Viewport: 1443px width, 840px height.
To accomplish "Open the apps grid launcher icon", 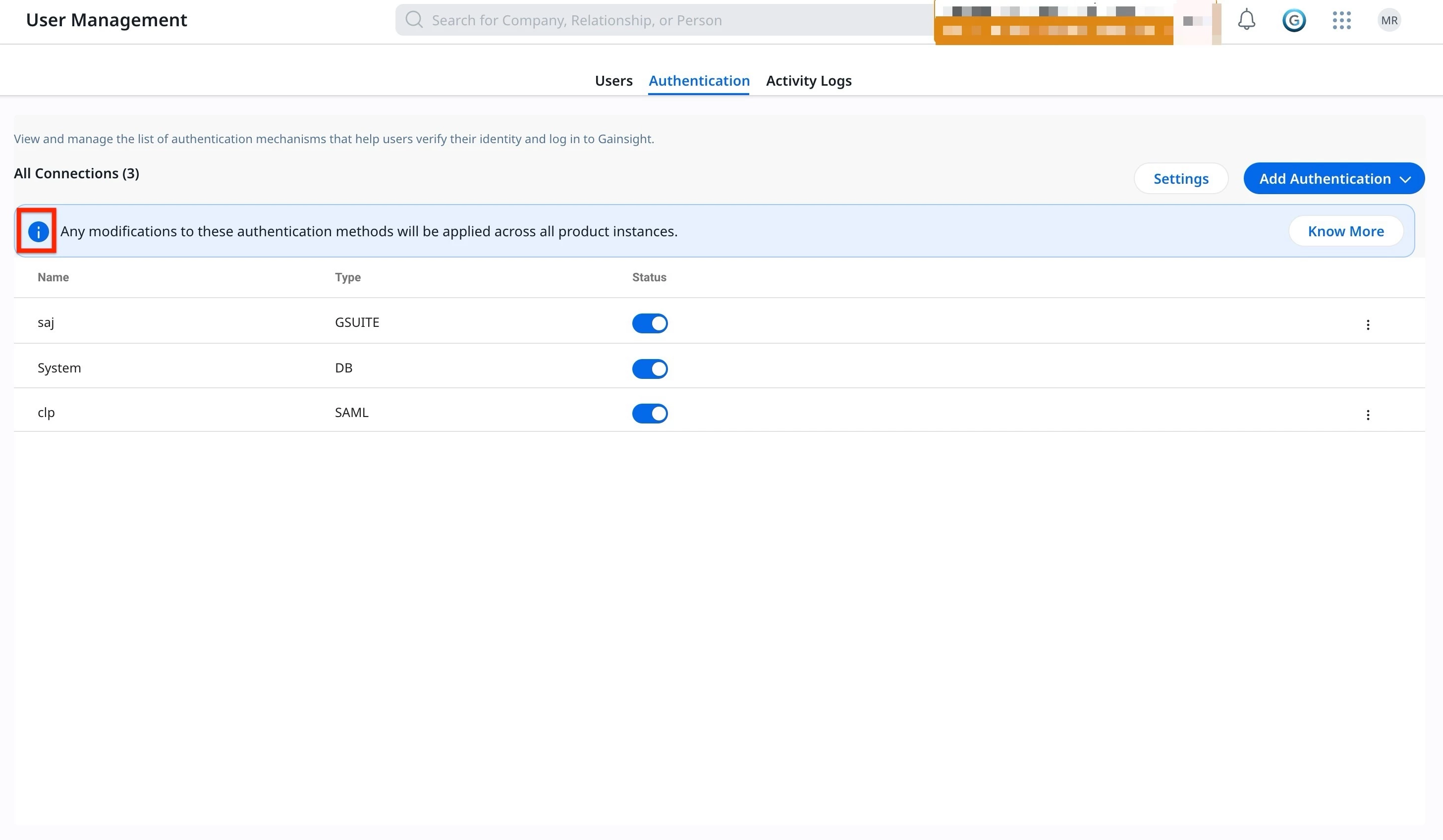I will click(x=1341, y=21).
